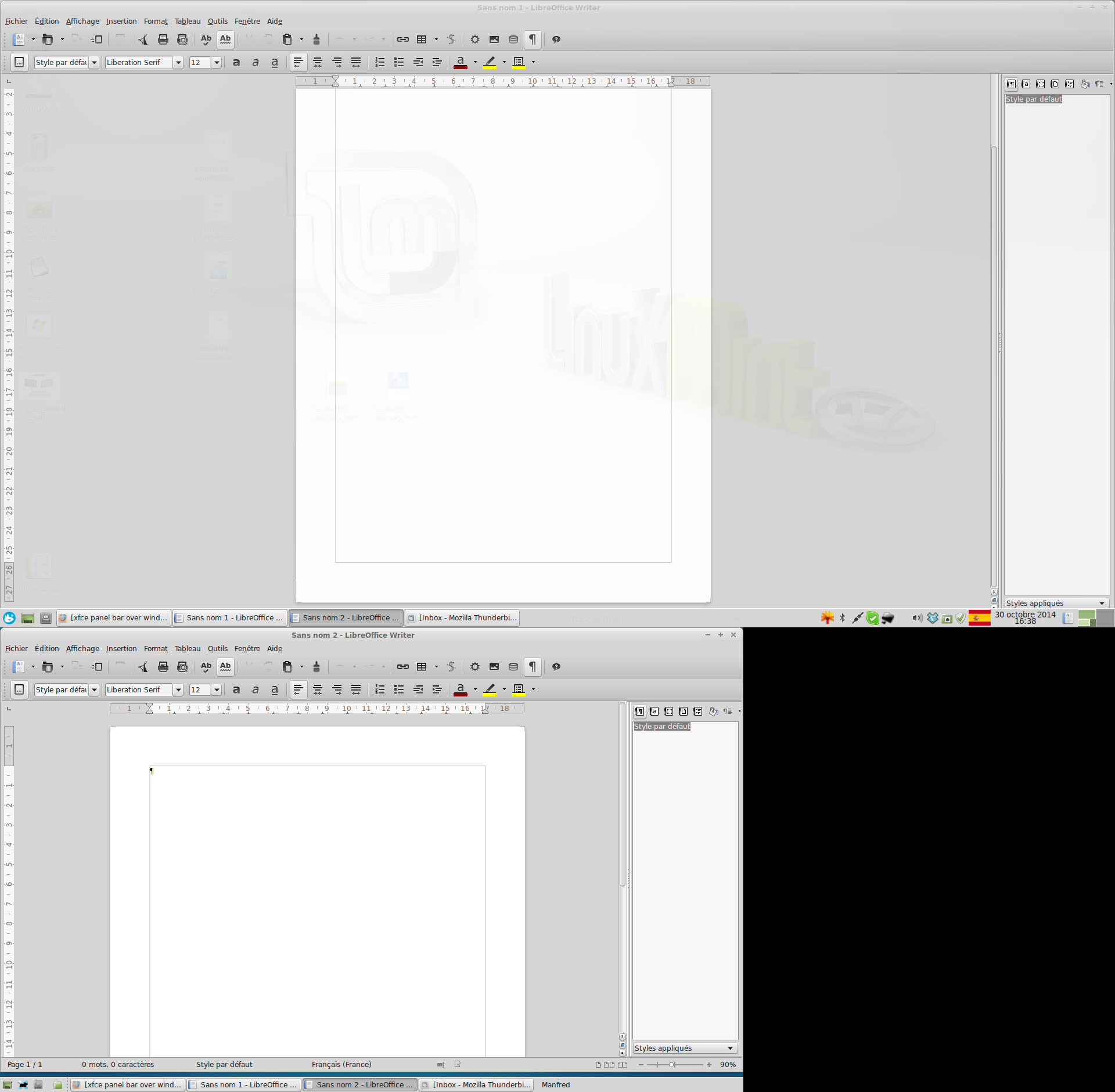
Task: Click Clone formatting paintbrush in Sans nom 1 toolbar
Action: tap(316, 39)
